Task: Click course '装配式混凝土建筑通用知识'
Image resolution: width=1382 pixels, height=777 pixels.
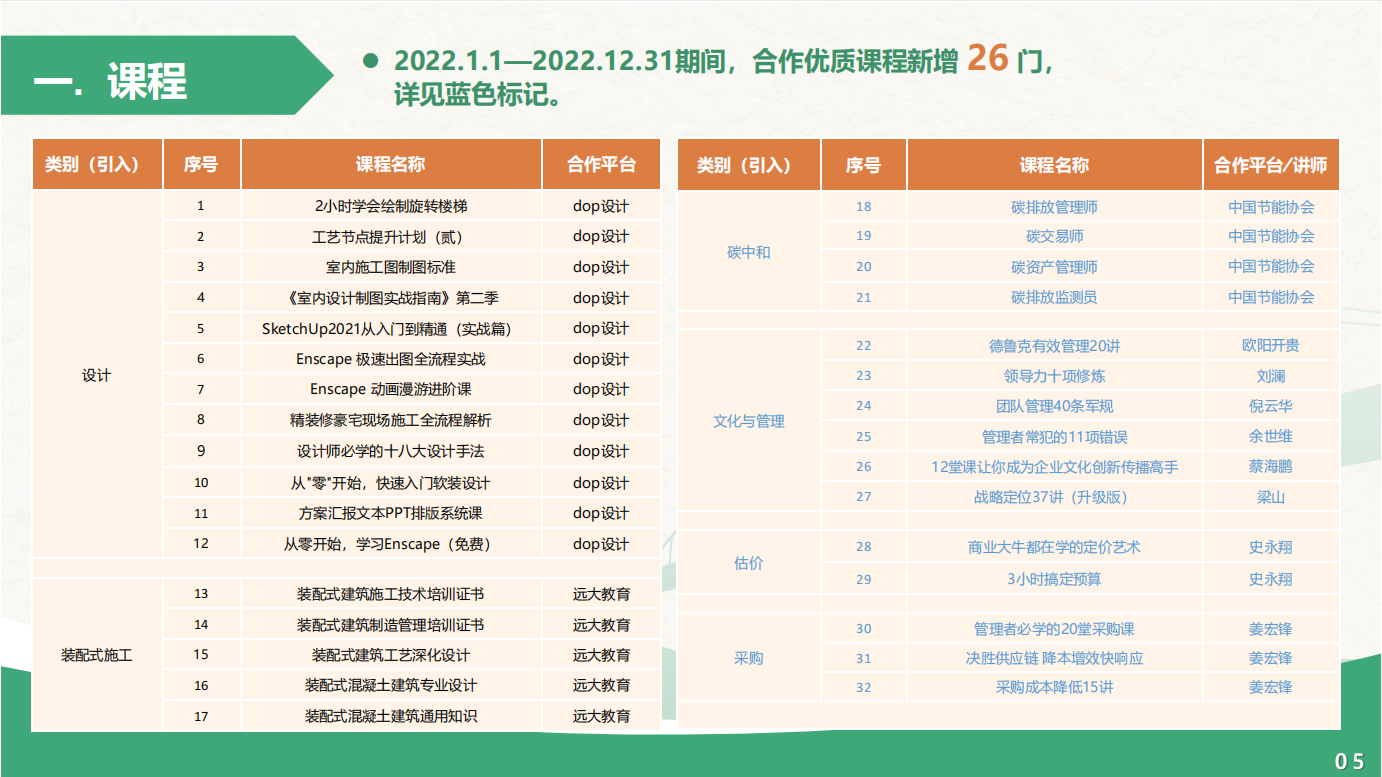Action: pos(391,716)
